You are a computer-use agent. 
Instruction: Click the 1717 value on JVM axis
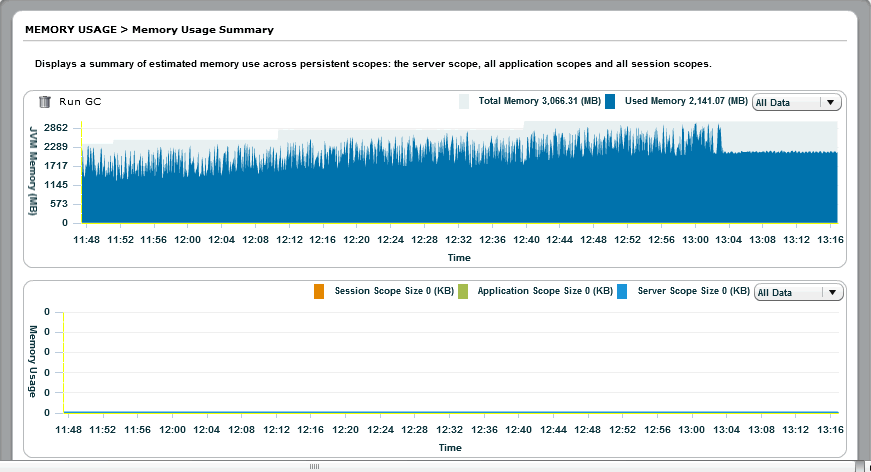(56, 166)
